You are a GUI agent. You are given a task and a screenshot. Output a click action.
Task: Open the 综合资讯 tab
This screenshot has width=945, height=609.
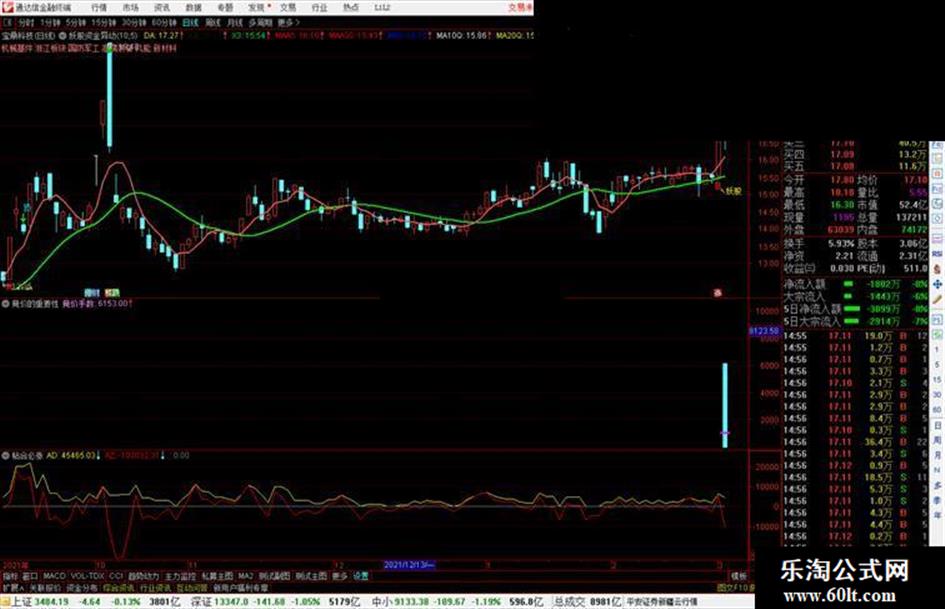pyautogui.click(x=119, y=587)
